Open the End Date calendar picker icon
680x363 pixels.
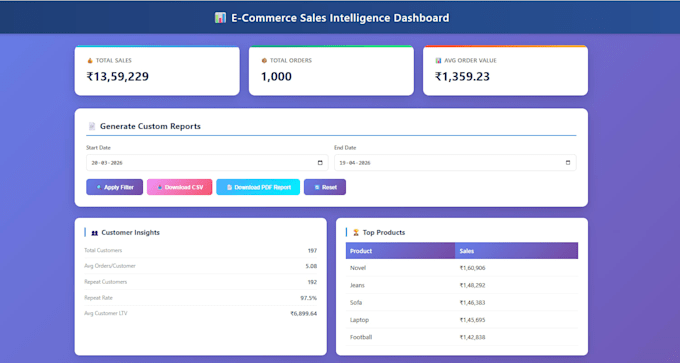pos(568,163)
